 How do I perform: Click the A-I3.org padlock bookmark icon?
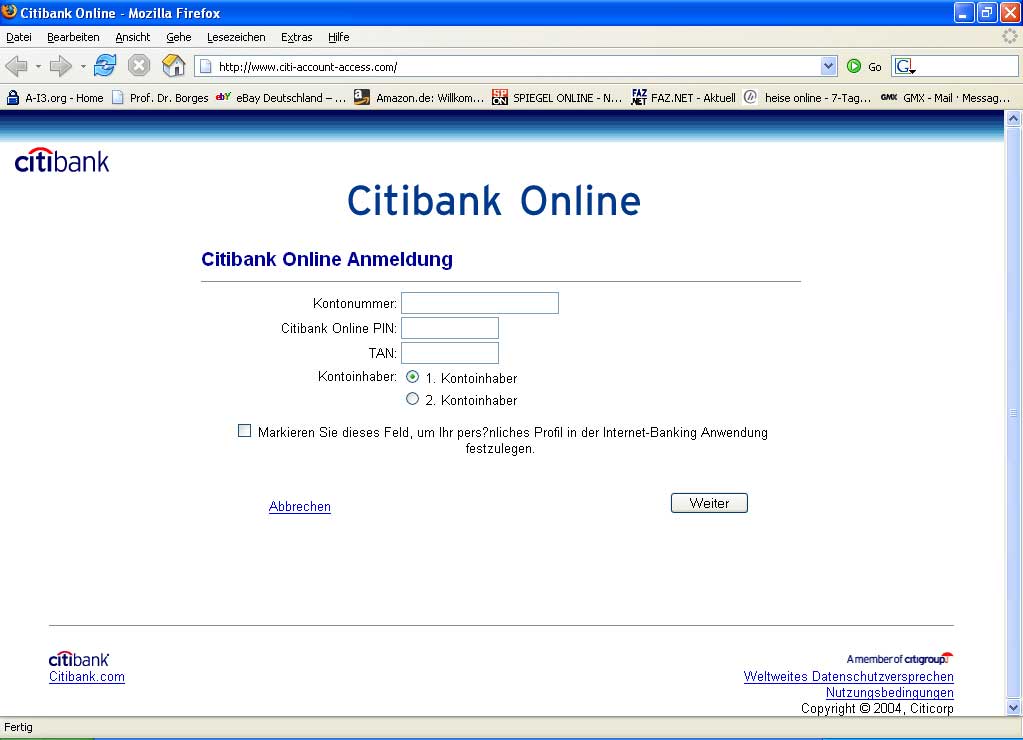[x=12, y=98]
